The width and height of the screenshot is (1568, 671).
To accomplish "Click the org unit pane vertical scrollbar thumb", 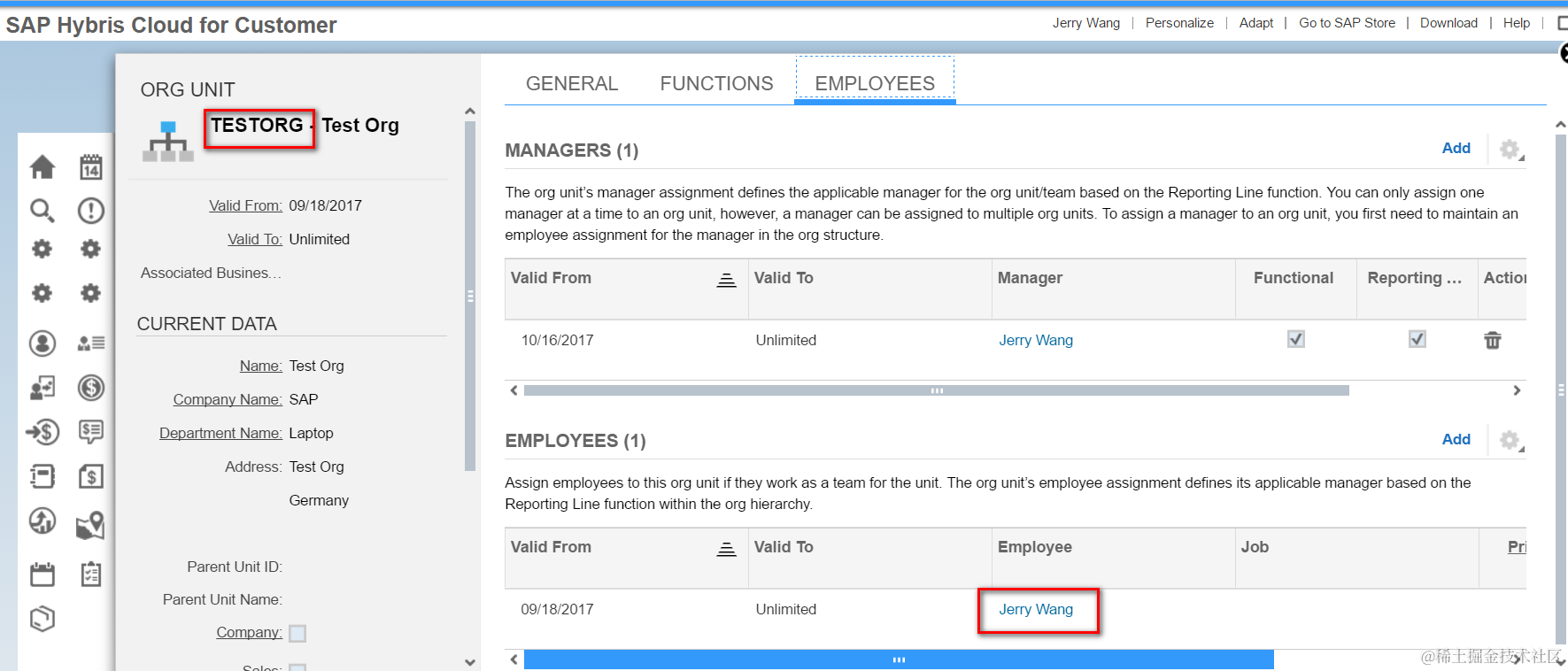I will click(470, 297).
